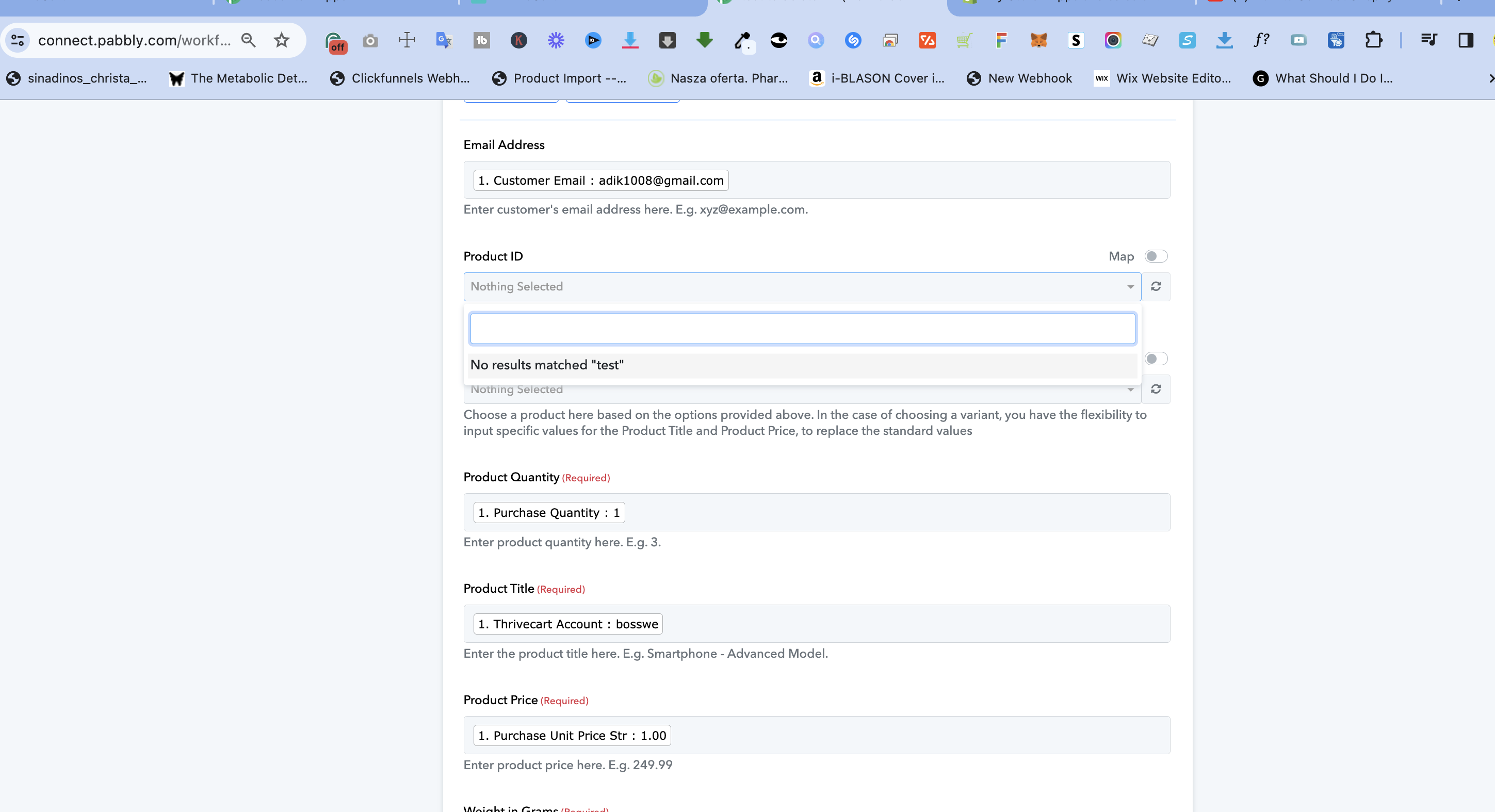Click the zoom magnifier icon in address bar
1495x812 pixels.
(x=249, y=40)
